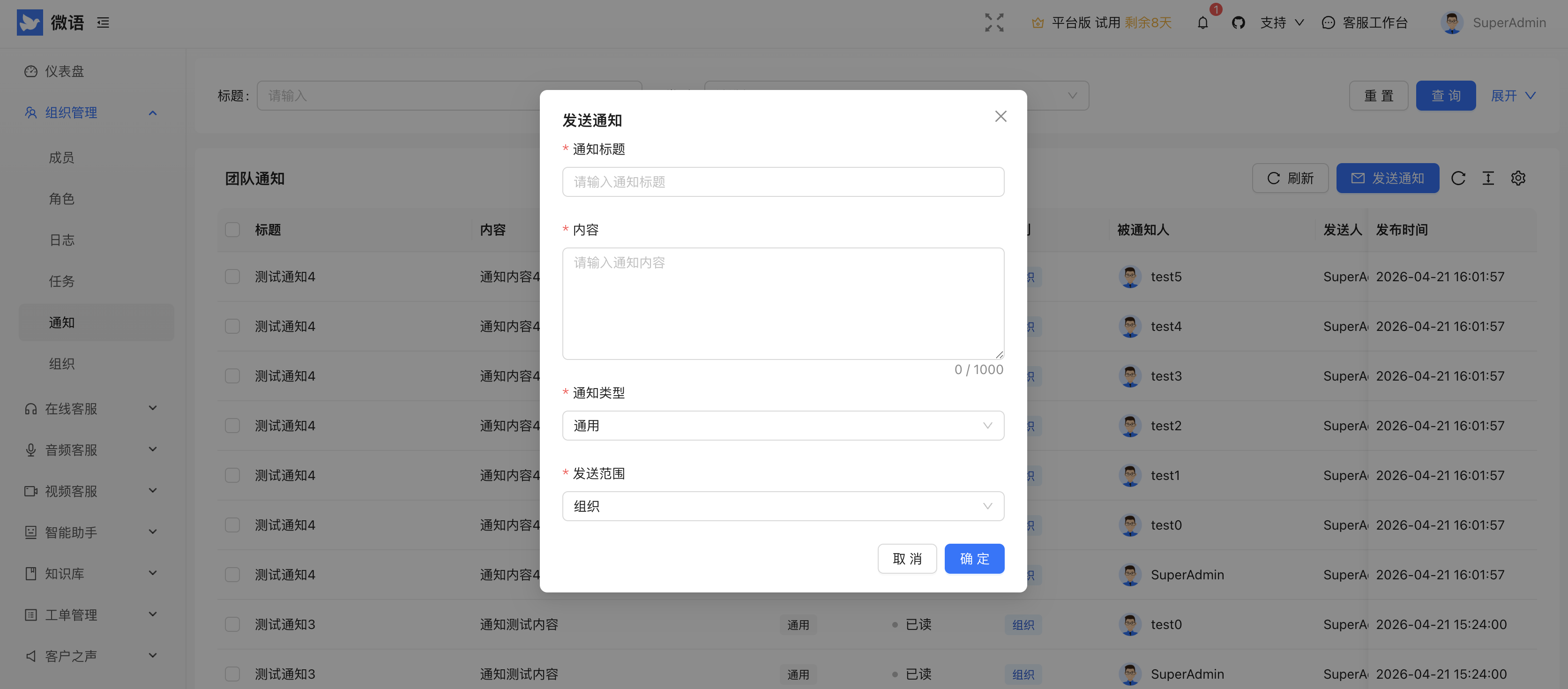Viewport: 1568px width, 689px height.
Task: Click the 微语 bird logo
Action: pyautogui.click(x=29, y=22)
